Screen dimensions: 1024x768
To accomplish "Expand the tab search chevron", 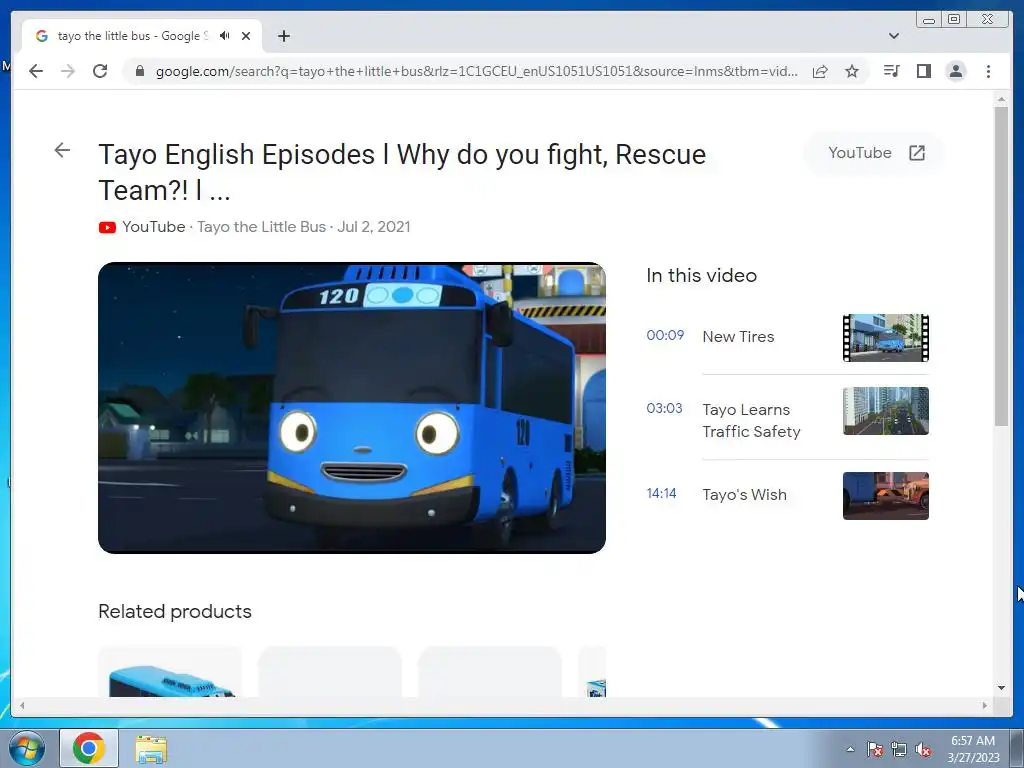I will pos(894,36).
